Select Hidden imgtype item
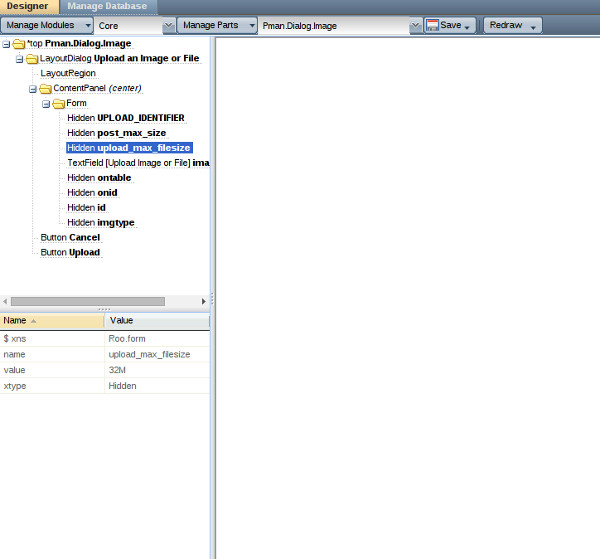This screenshot has width=600, height=559. click(101, 222)
